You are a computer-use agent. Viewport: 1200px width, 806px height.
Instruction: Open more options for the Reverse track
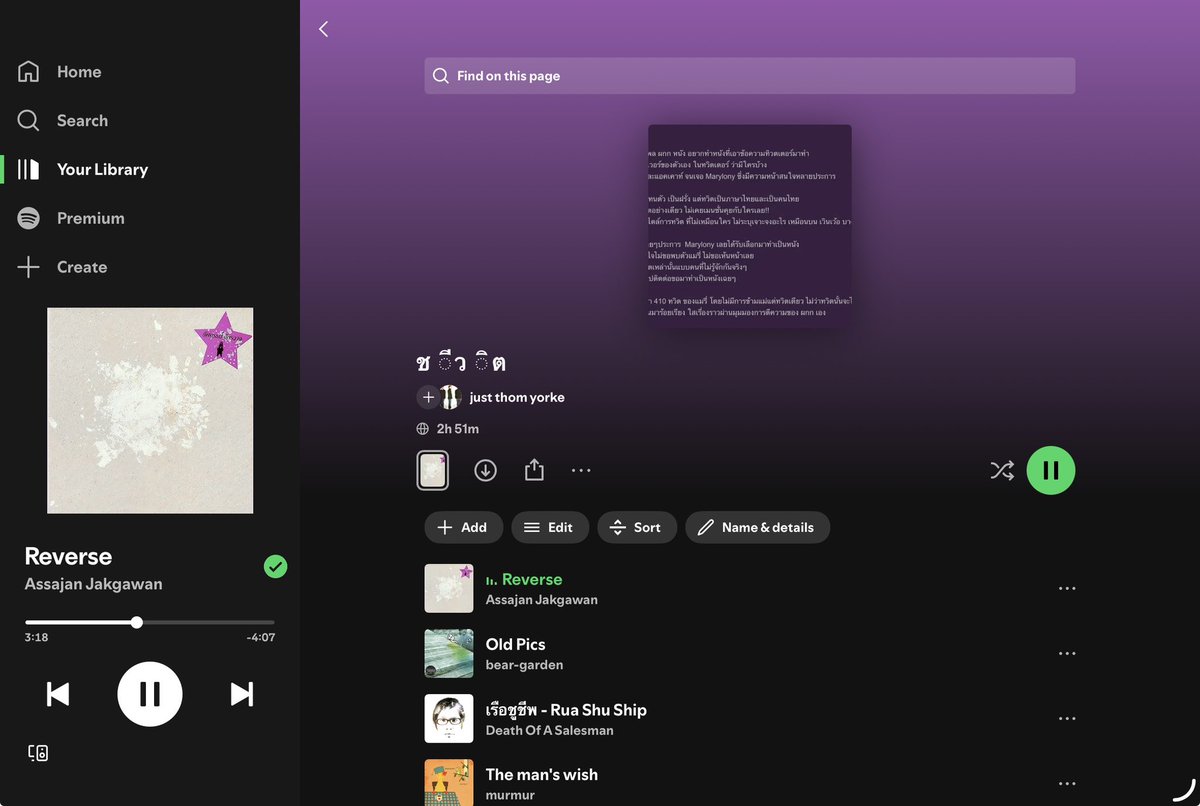click(x=1067, y=588)
